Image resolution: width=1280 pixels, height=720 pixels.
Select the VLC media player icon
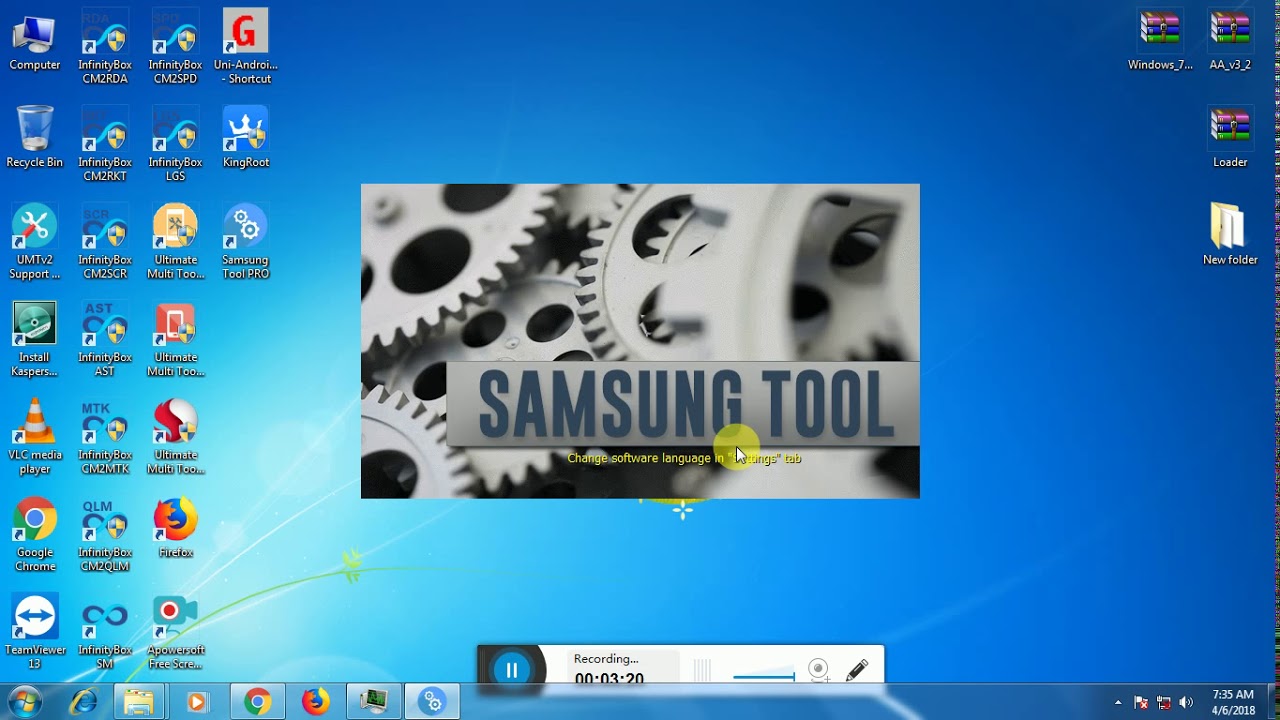pos(35,438)
